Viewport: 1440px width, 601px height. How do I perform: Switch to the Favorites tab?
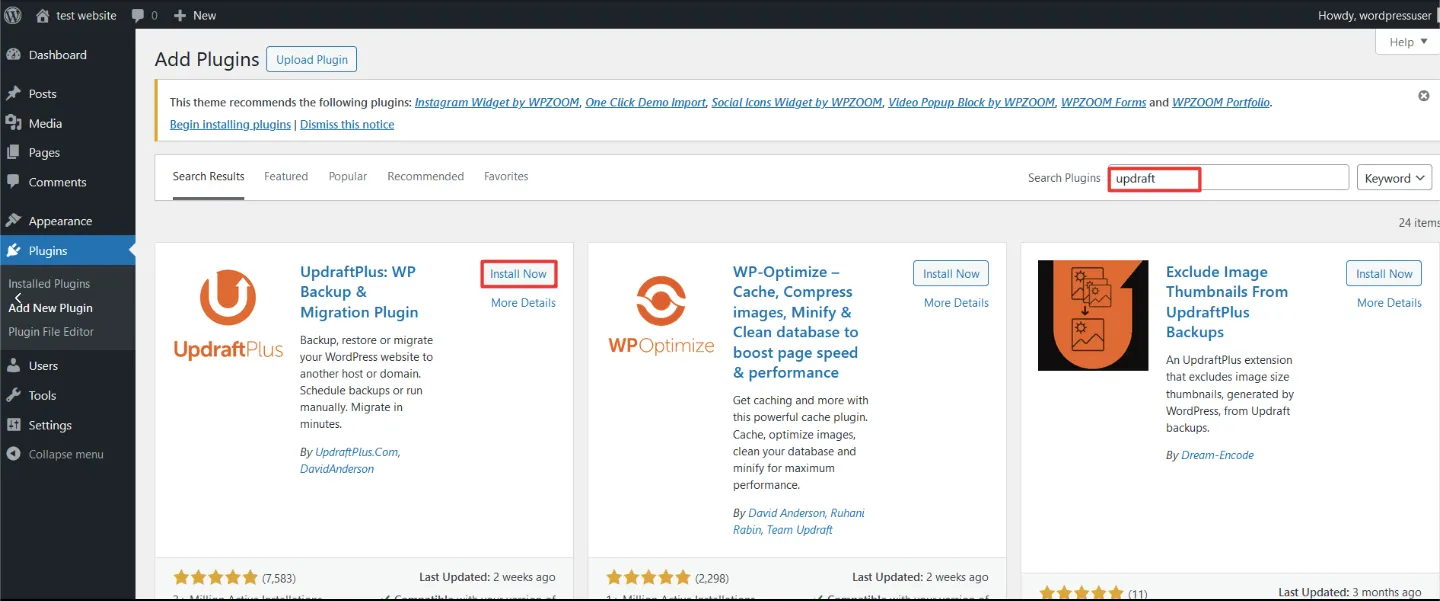tap(506, 176)
